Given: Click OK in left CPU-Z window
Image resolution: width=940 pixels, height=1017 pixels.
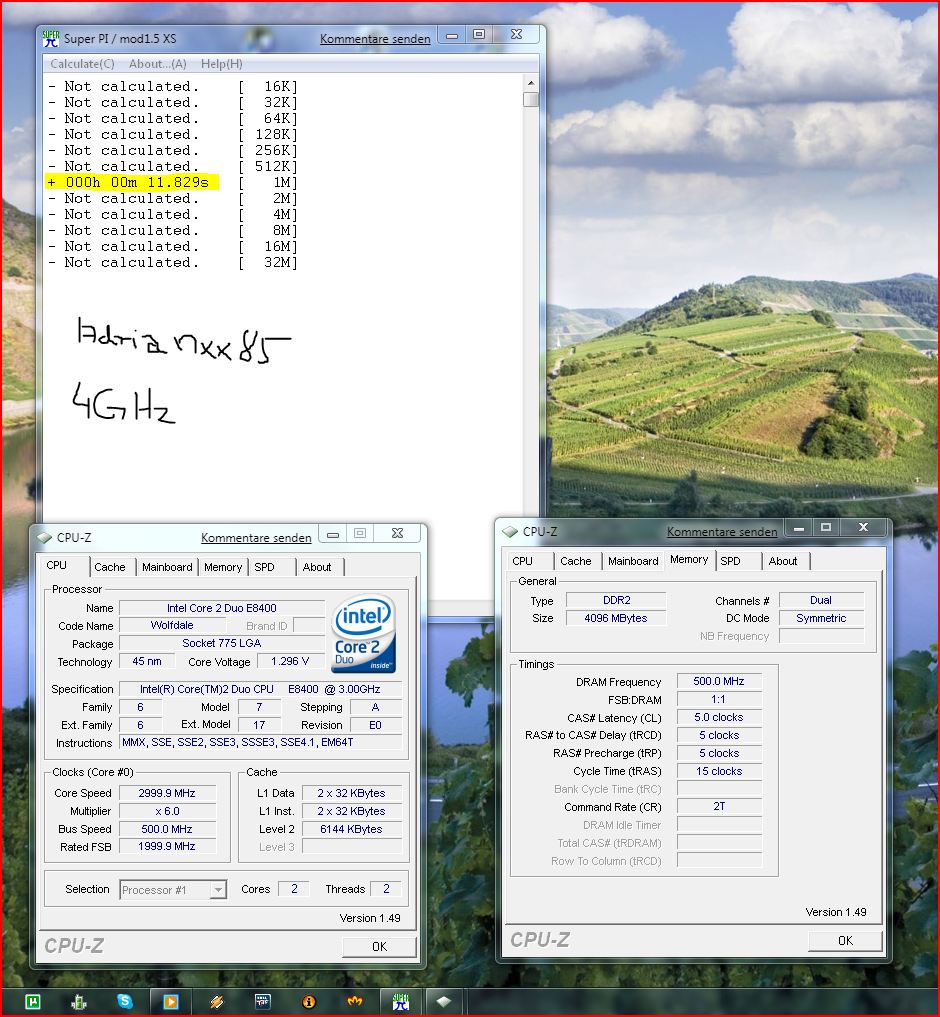Looking at the screenshot, I should pyautogui.click(x=380, y=947).
